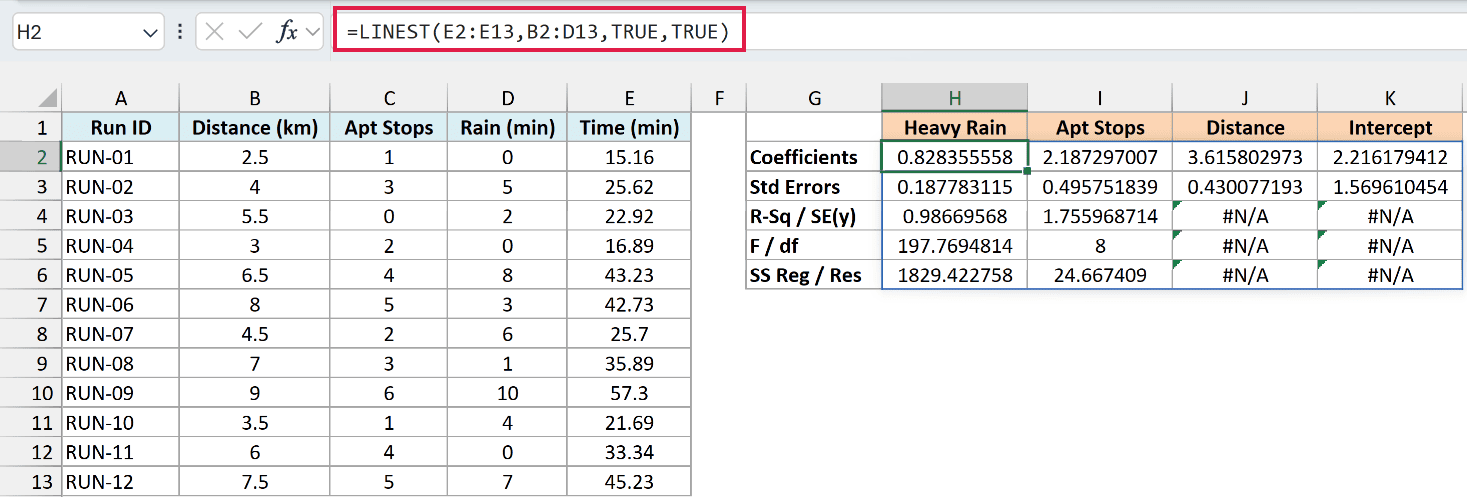Click the 'Rain (min)' header cell
This screenshot has width=1467, height=497.
coord(508,127)
